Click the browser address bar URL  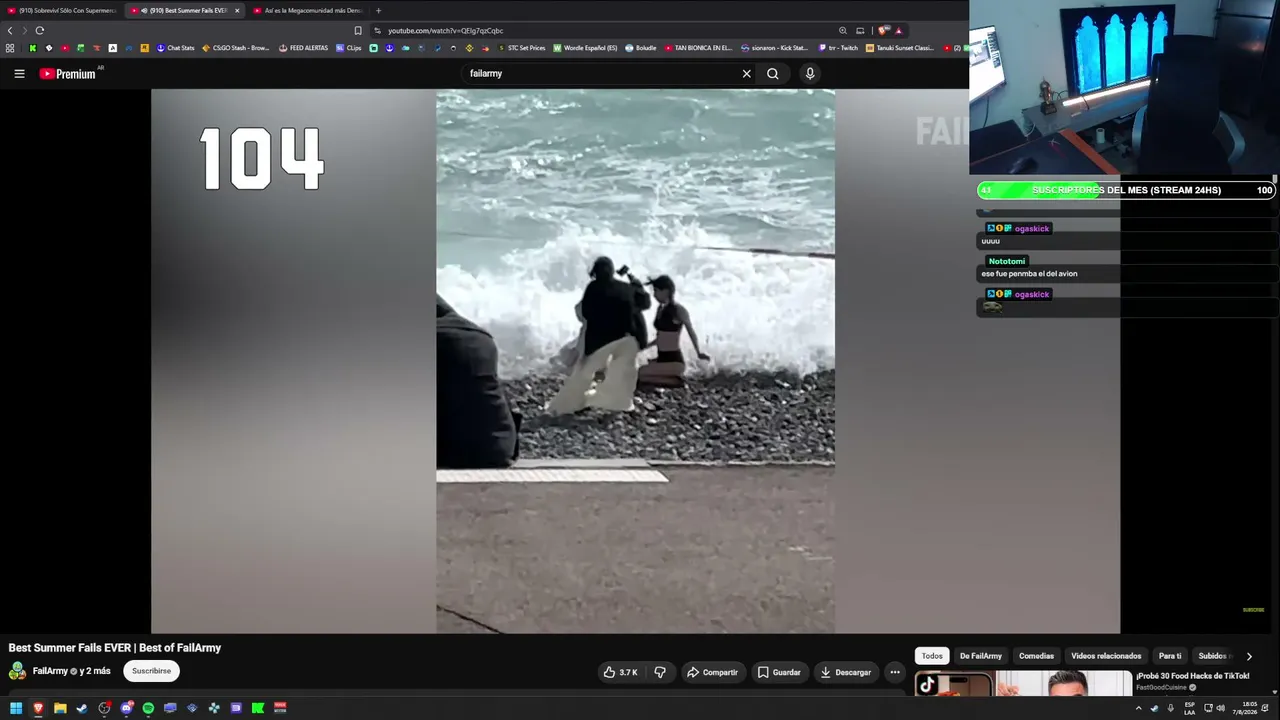pyautogui.click(x=445, y=31)
